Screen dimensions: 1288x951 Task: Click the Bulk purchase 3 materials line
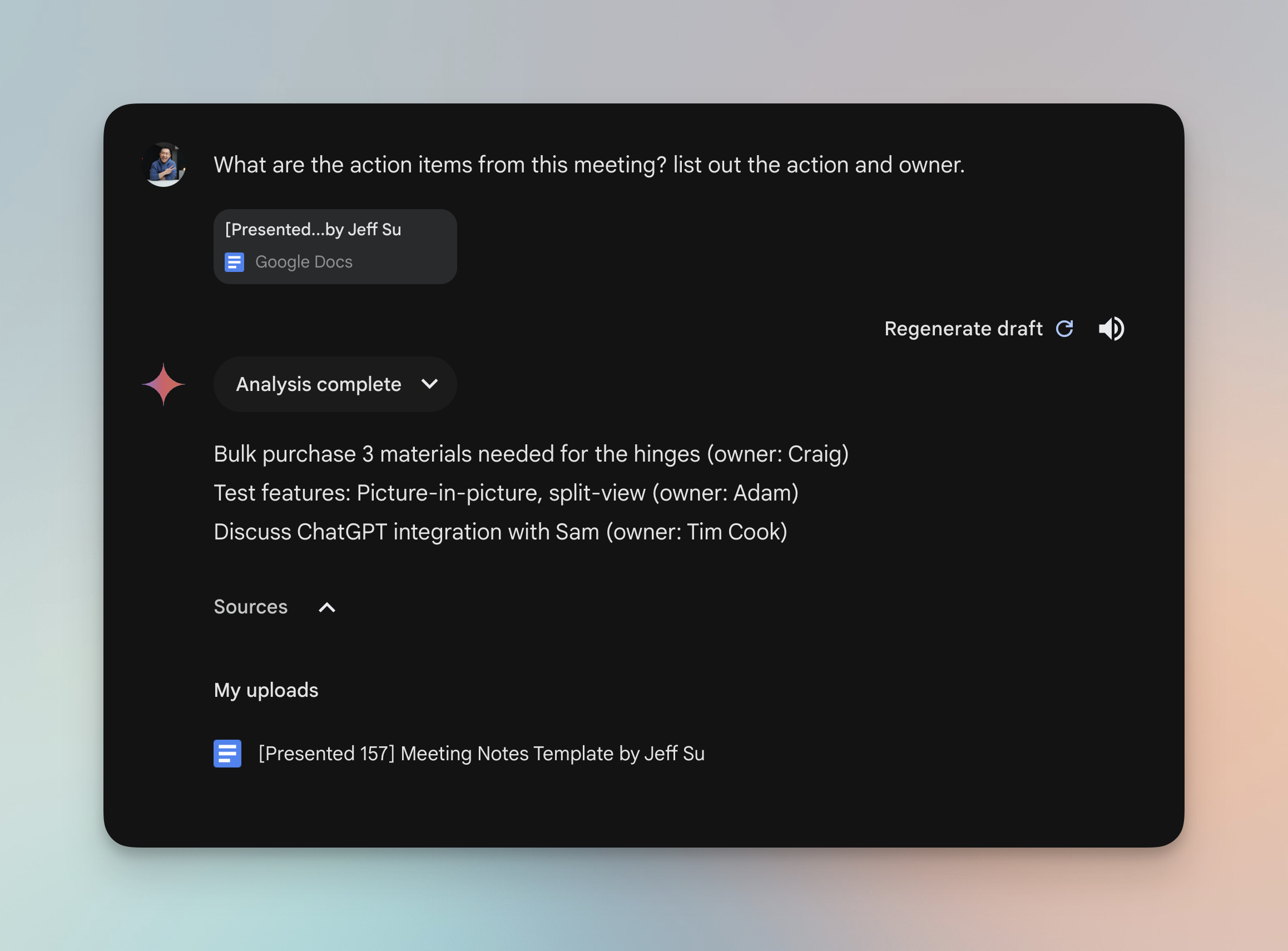point(531,454)
